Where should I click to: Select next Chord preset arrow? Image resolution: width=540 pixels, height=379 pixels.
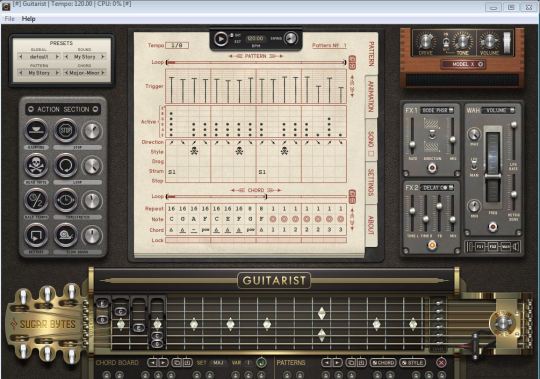point(103,73)
